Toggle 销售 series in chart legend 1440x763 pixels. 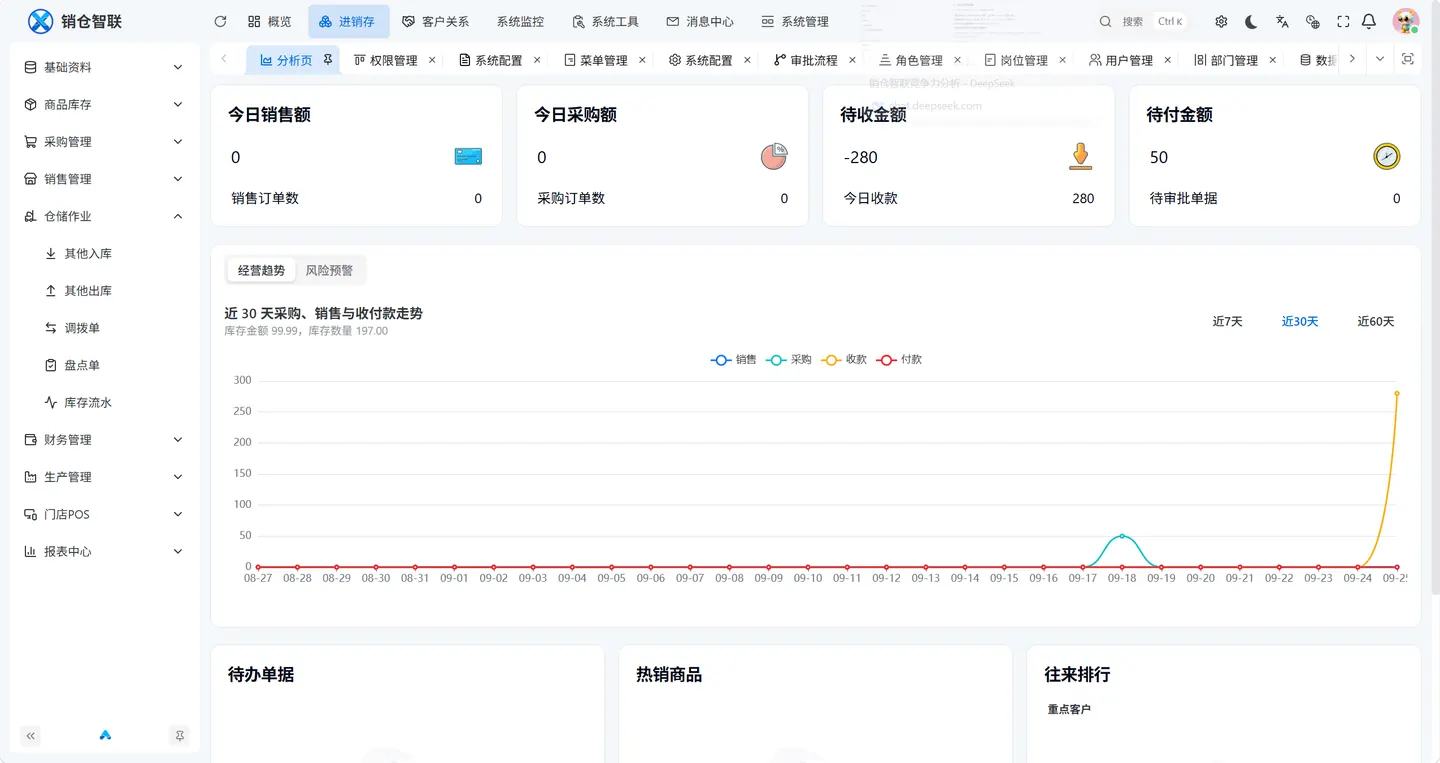734,359
